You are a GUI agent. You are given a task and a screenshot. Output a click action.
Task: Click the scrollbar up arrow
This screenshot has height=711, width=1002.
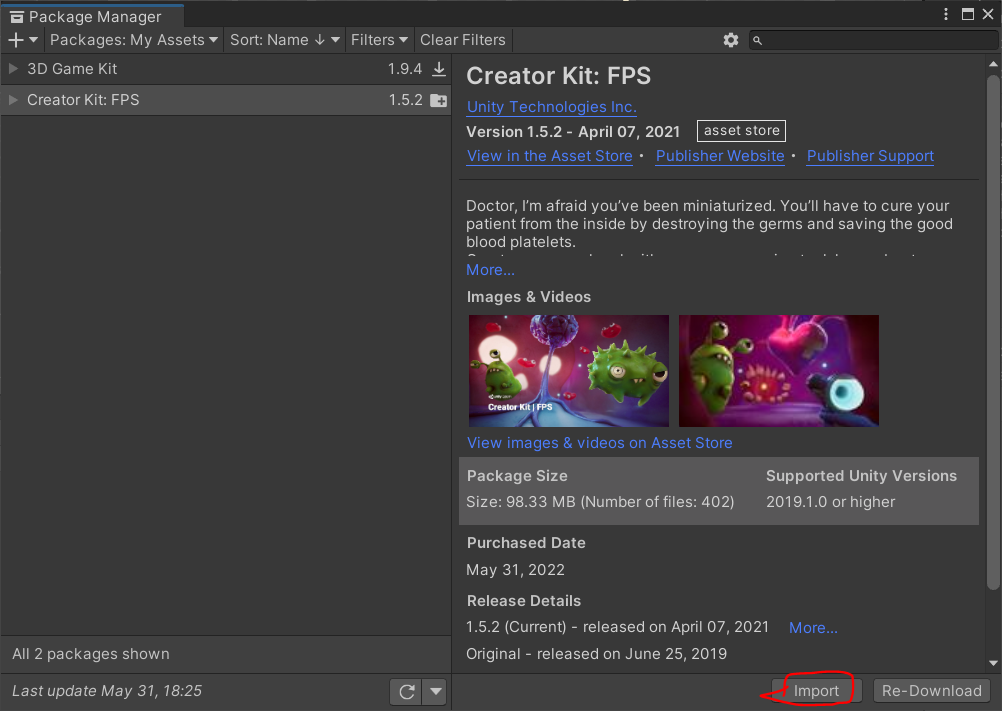pyautogui.click(x=993, y=64)
